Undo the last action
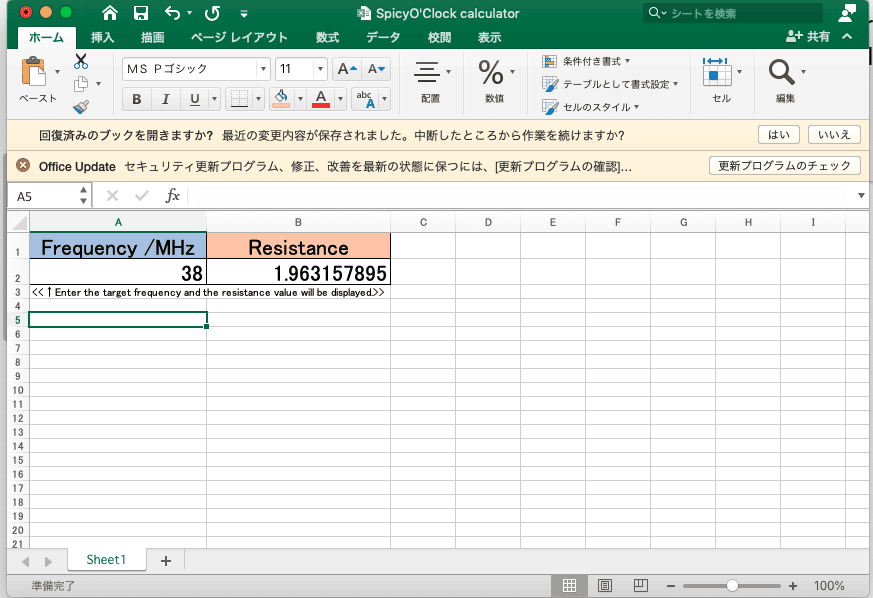The image size is (873, 598). click(x=173, y=13)
